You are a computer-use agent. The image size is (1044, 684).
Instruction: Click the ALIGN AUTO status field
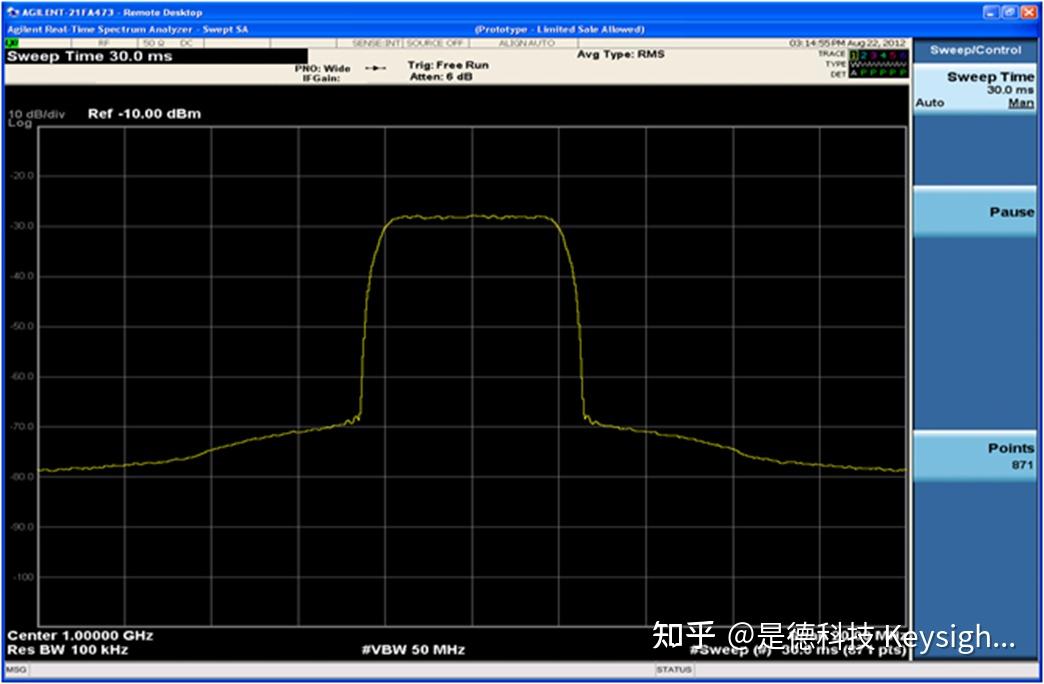[x=526, y=43]
